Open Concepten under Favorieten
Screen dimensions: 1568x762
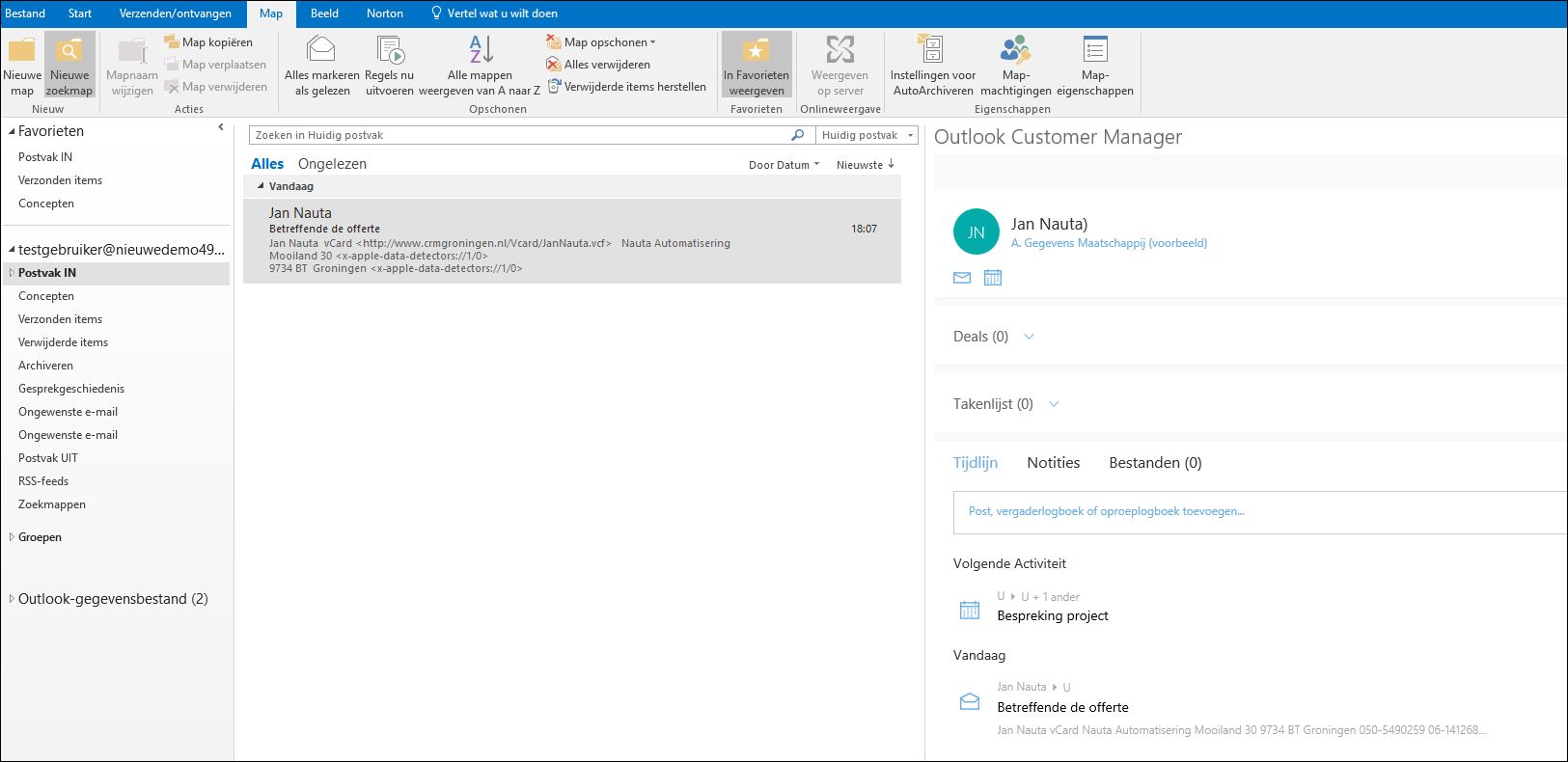46,204
